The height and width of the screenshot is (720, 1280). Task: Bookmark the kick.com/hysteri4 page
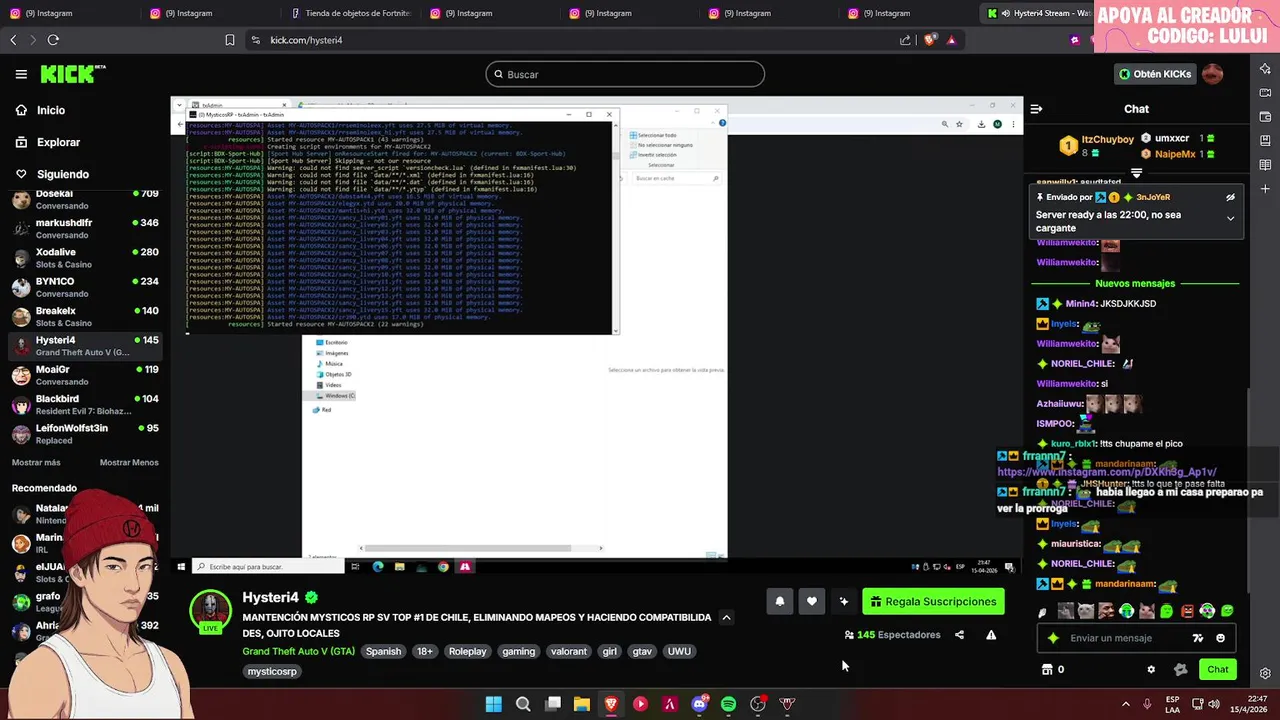230,40
